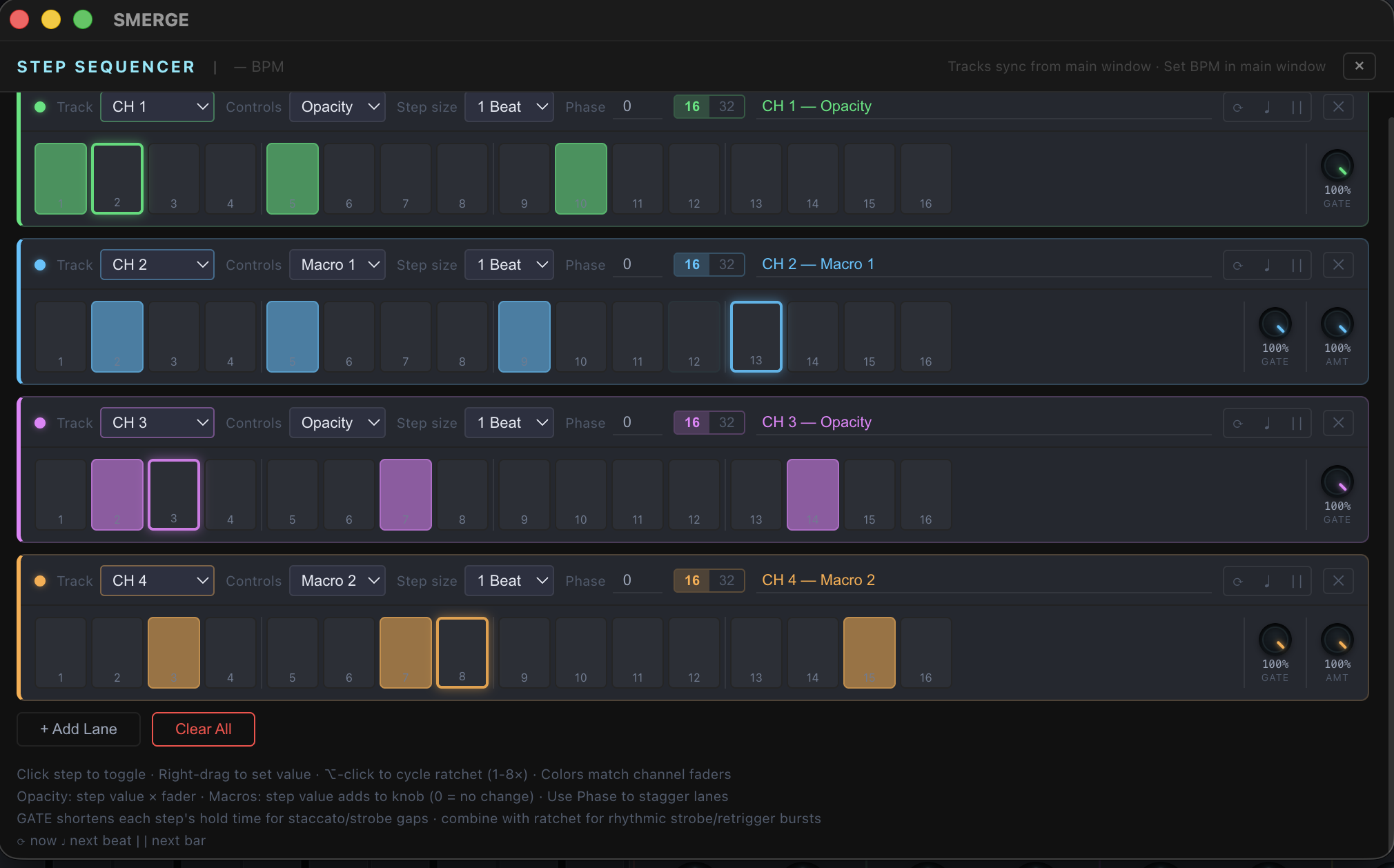Toggle step 13 in CH 2 lane

pyautogui.click(x=756, y=337)
